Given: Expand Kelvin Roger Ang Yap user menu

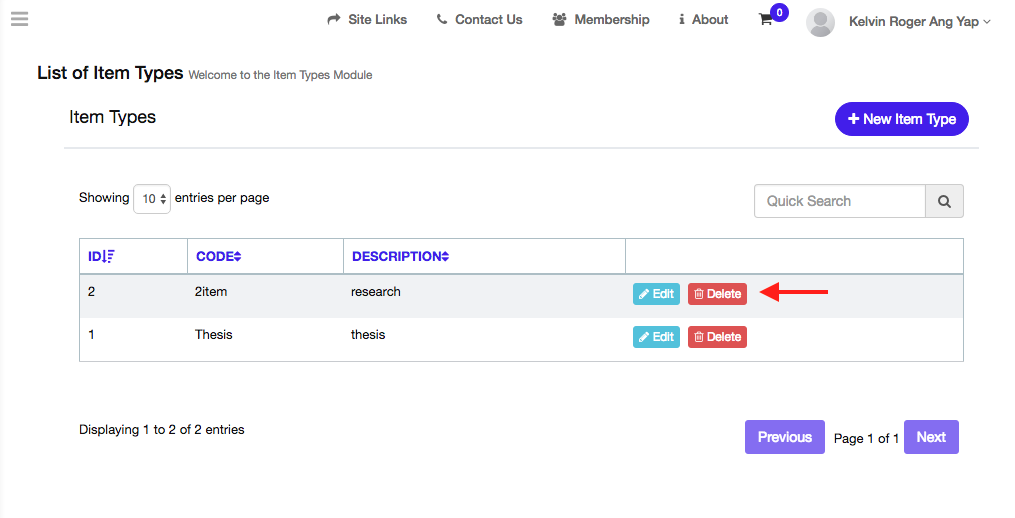Looking at the screenshot, I should pos(919,21).
